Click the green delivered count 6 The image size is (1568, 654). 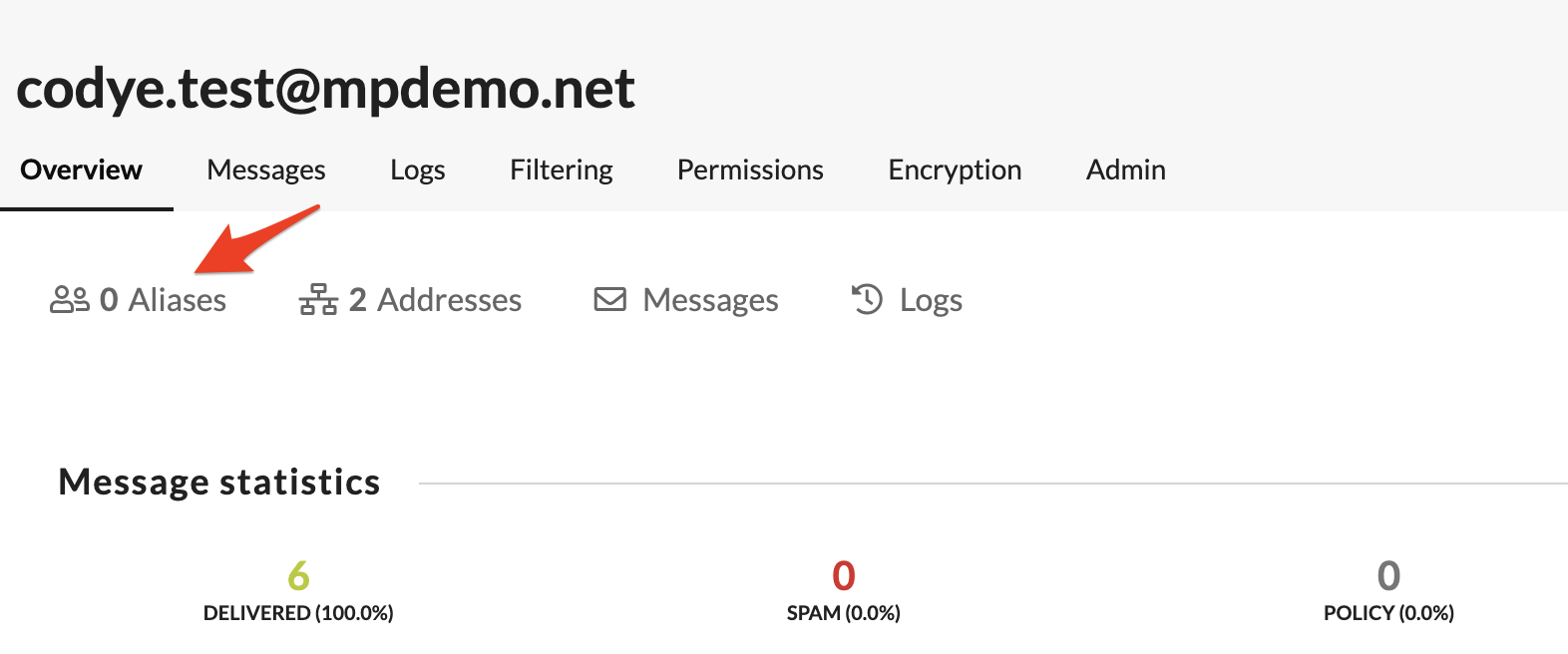[x=298, y=575]
